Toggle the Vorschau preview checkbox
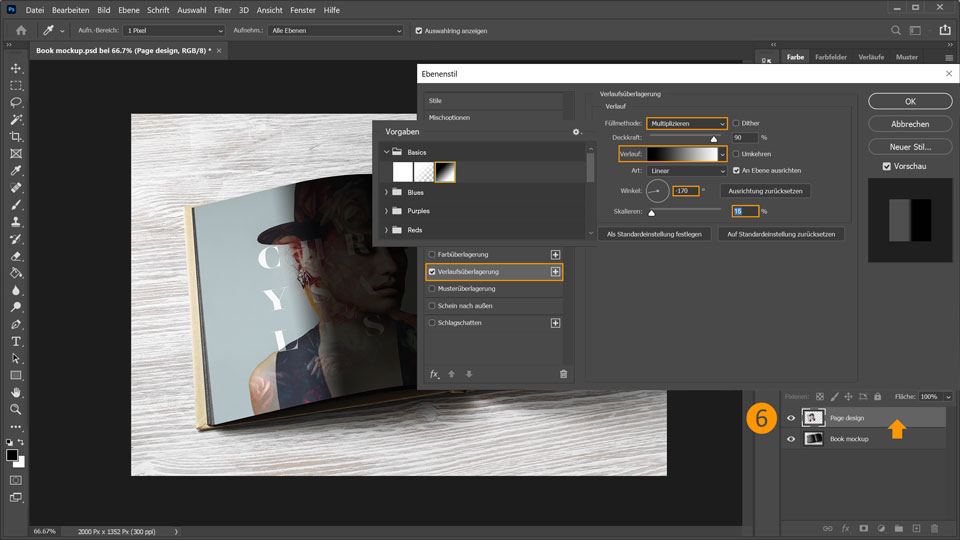The height and width of the screenshot is (540, 960). (887, 167)
